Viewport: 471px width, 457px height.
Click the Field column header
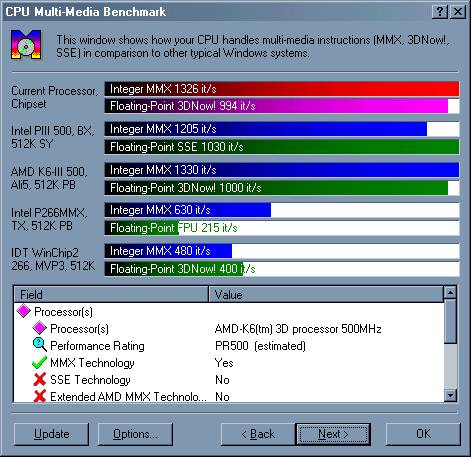click(111, 294)
